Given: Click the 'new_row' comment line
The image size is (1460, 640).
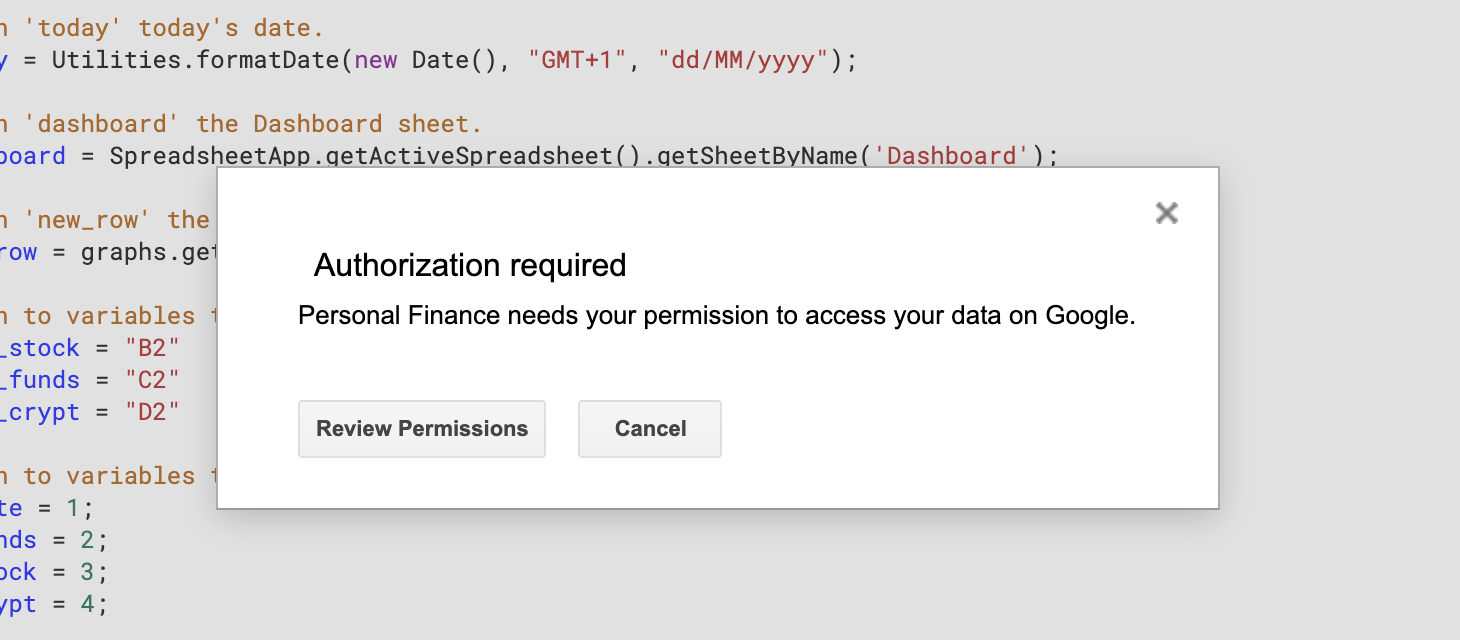Looking at the screenshot, I should coord(108,220).
